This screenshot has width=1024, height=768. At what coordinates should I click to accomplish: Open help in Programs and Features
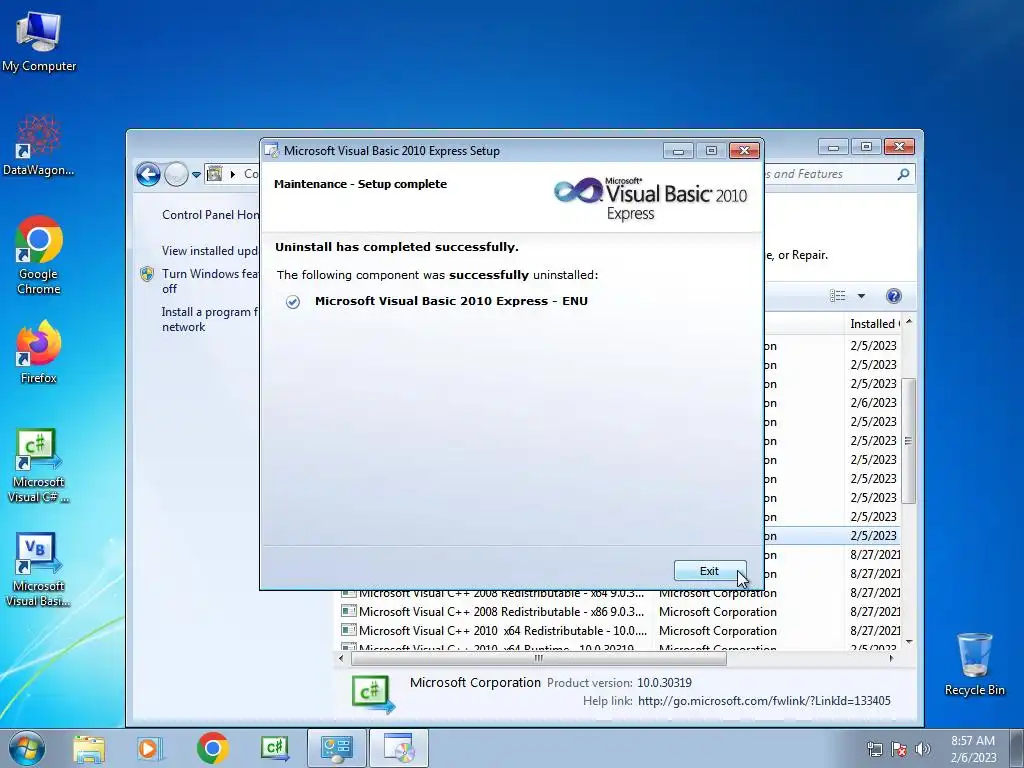(x=893, y=296)
